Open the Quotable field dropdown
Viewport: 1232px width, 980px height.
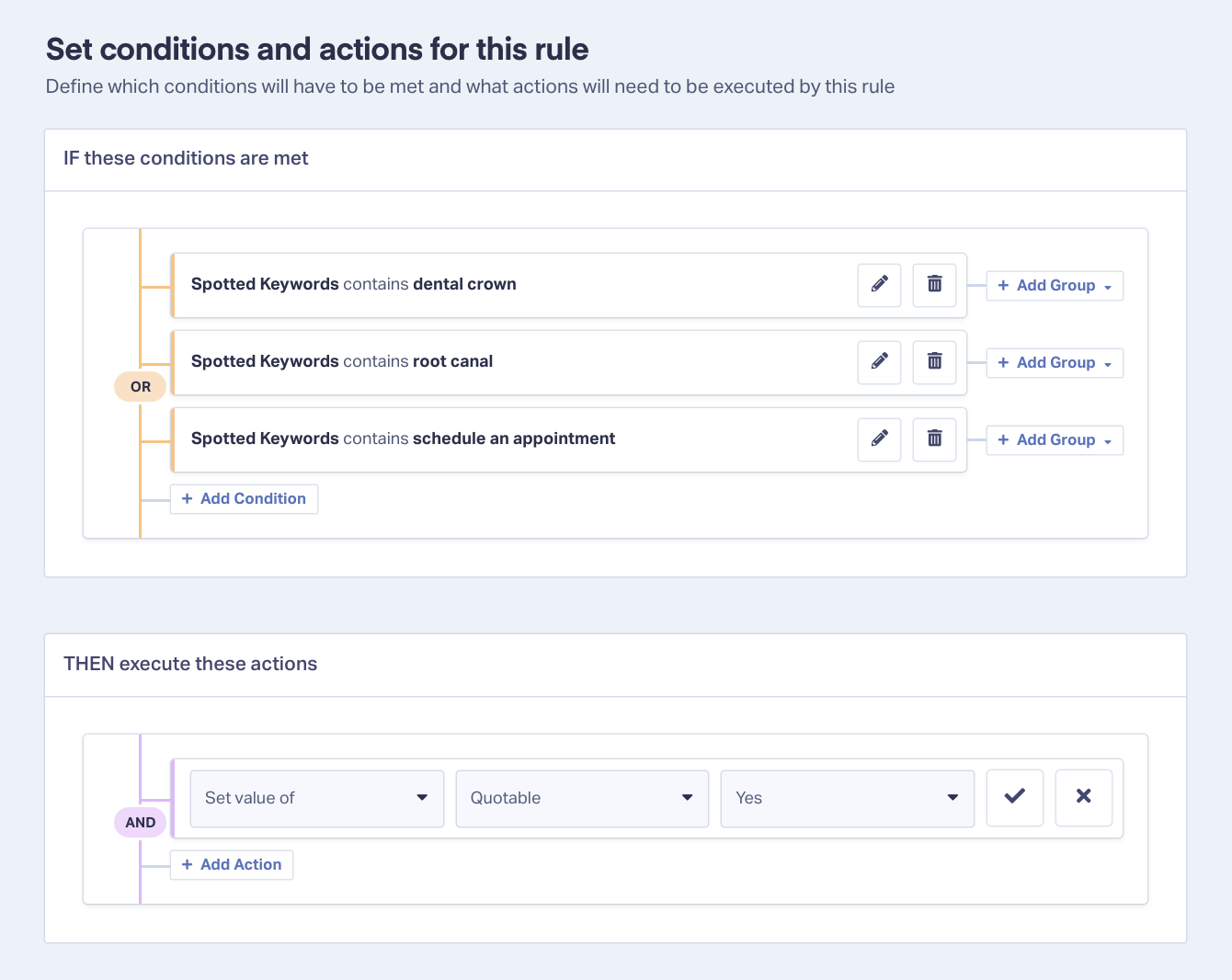(582, 799)
